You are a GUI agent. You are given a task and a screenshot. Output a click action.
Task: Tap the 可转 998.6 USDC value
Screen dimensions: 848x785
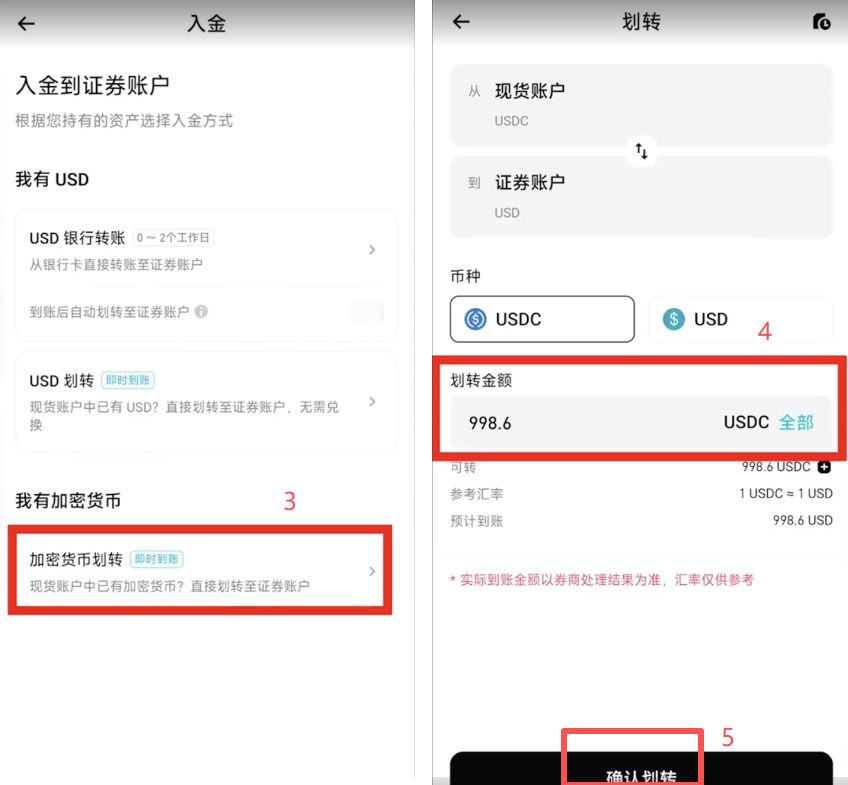pos(776,467)
